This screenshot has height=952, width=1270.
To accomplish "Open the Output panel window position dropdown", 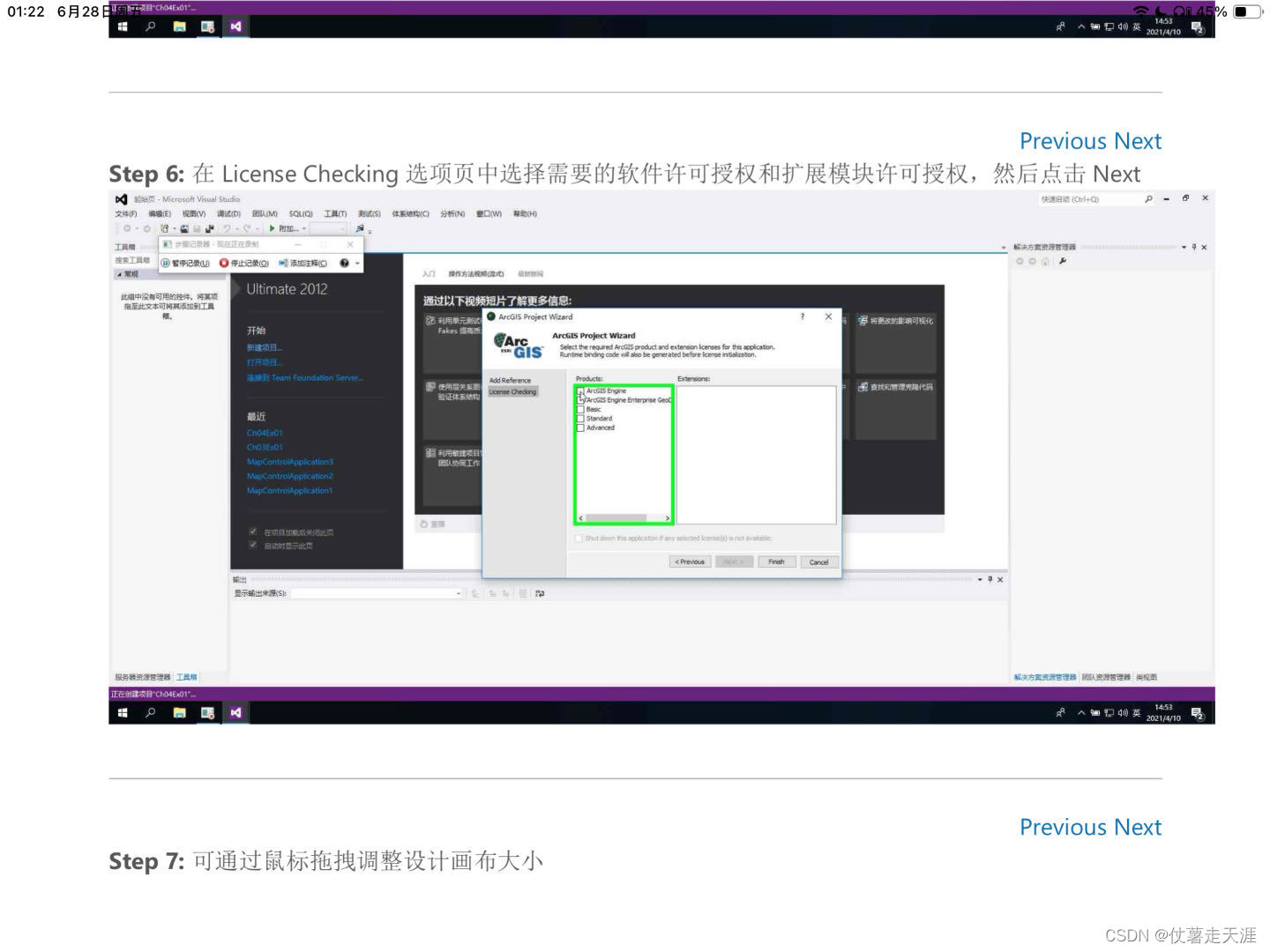I will [980, 579].
